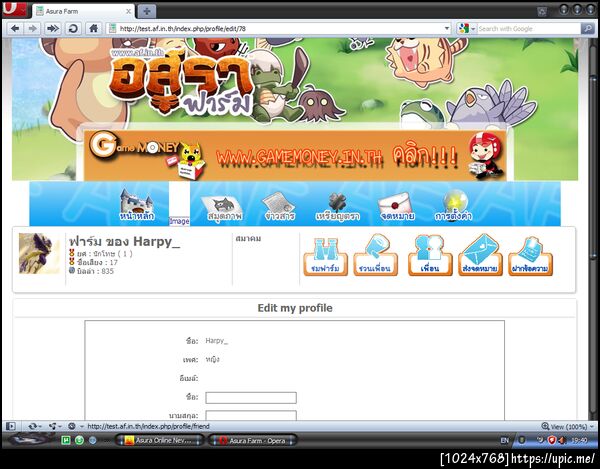
Task: Open the GameMoney advertisement banner
Action: point(295,155)
